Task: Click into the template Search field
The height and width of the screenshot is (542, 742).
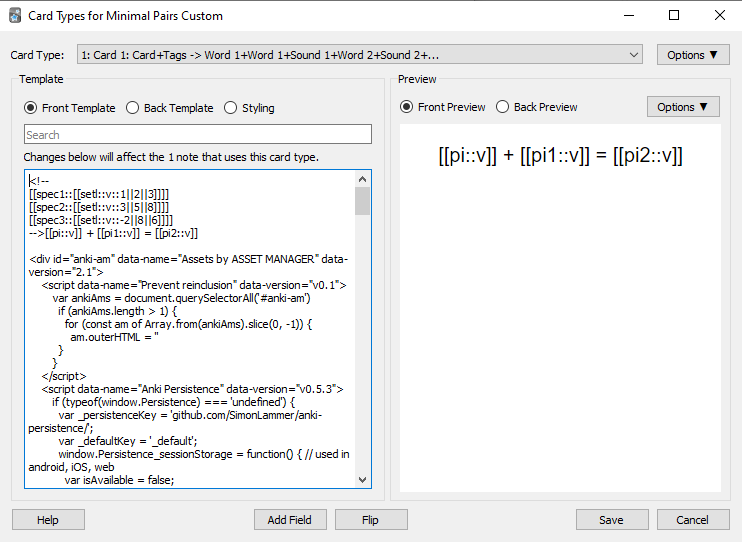Action: (198, 134)
